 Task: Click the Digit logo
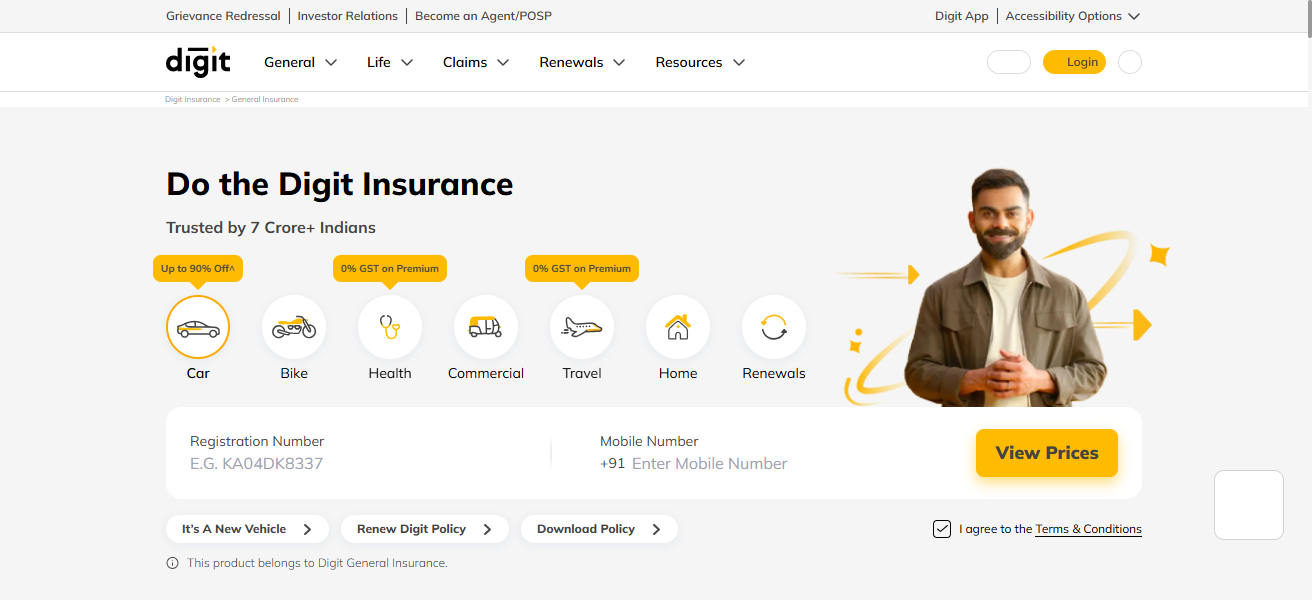(198, 61)
